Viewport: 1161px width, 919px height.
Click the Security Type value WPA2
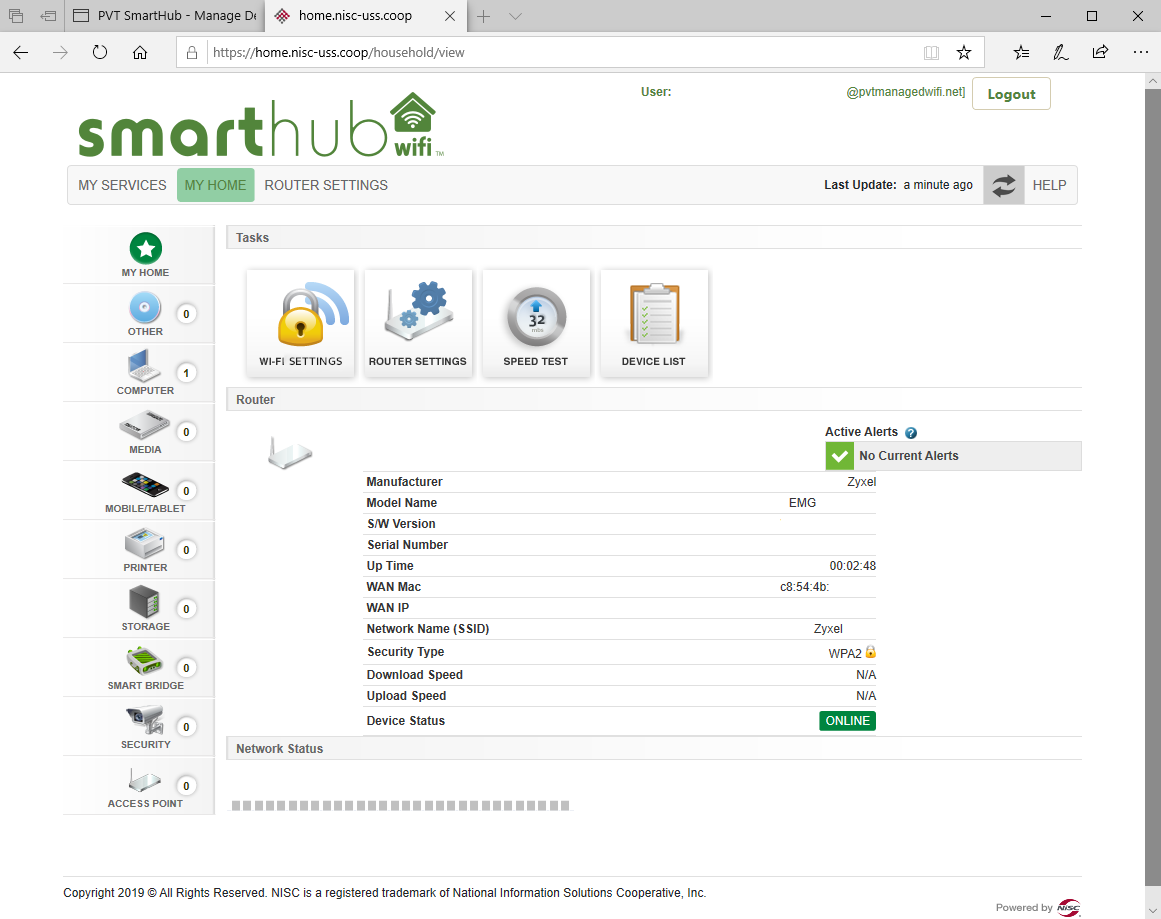point(845,653)
